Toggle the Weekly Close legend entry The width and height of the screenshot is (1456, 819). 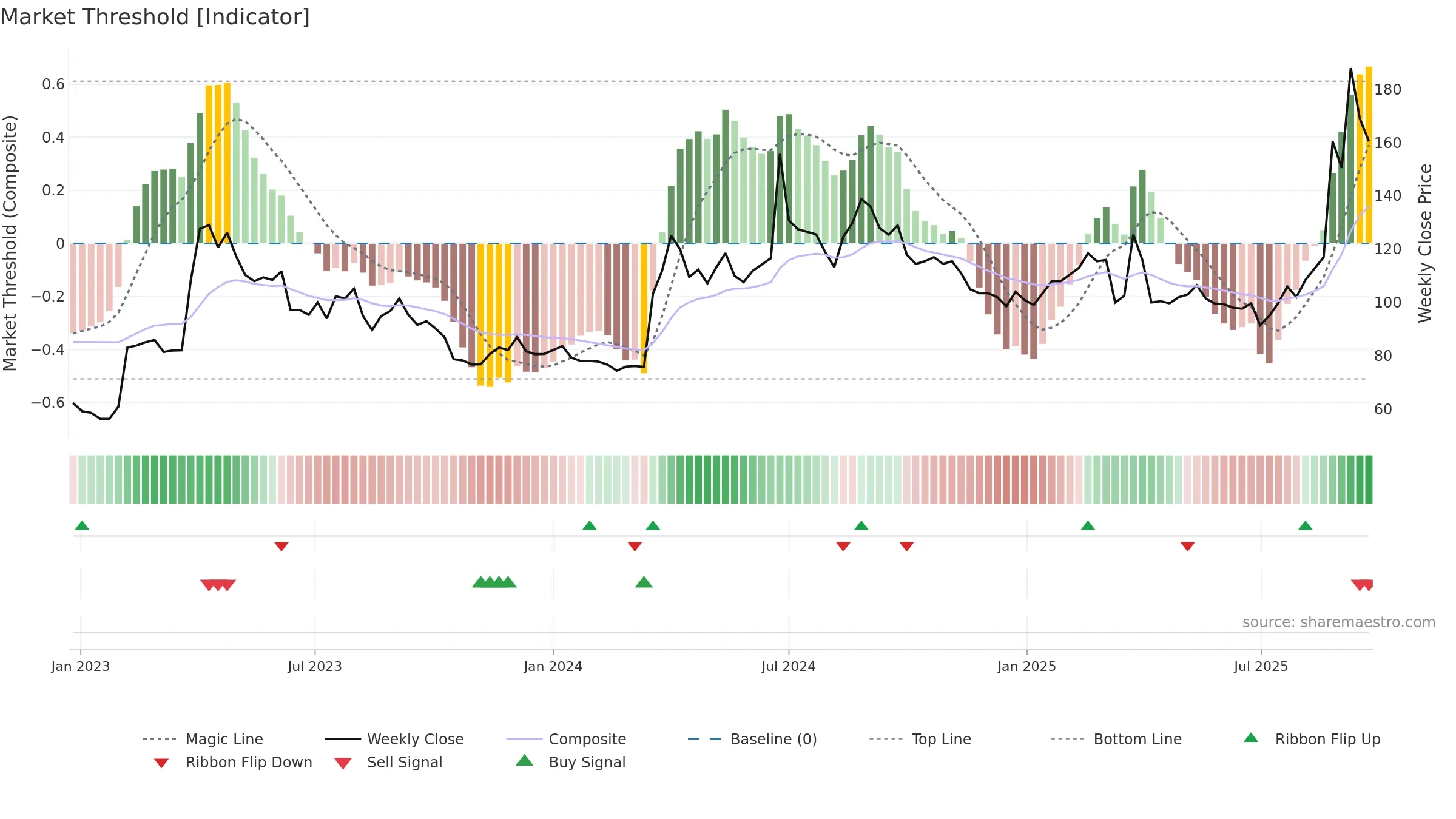[394, 739]
